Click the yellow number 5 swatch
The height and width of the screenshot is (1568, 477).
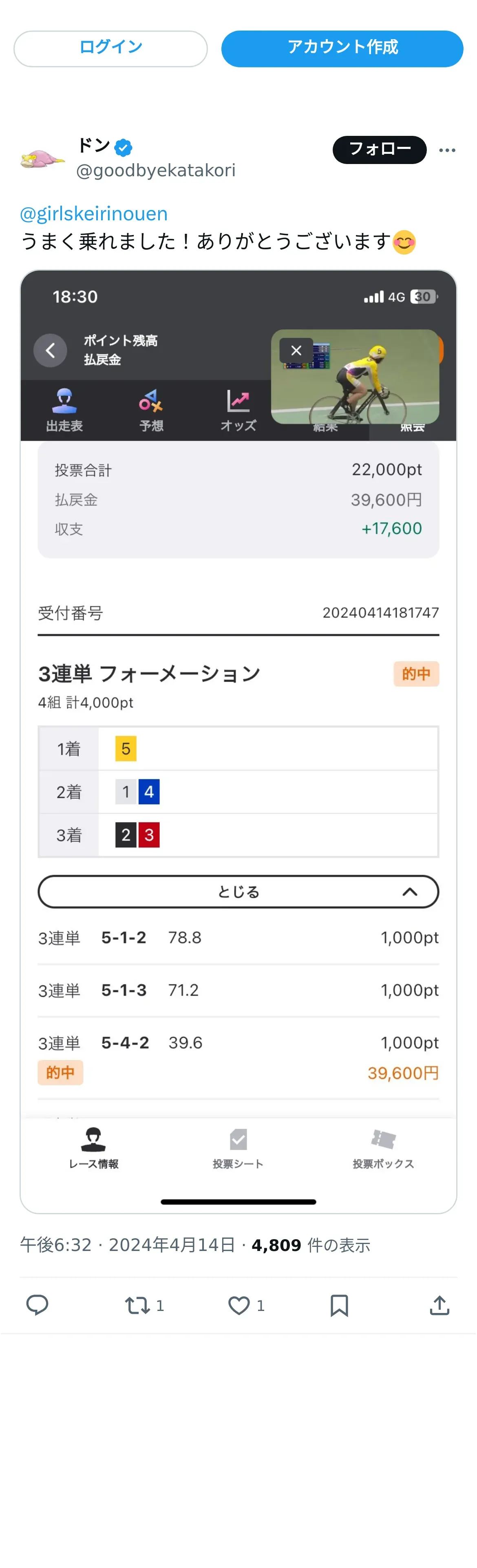126,748
